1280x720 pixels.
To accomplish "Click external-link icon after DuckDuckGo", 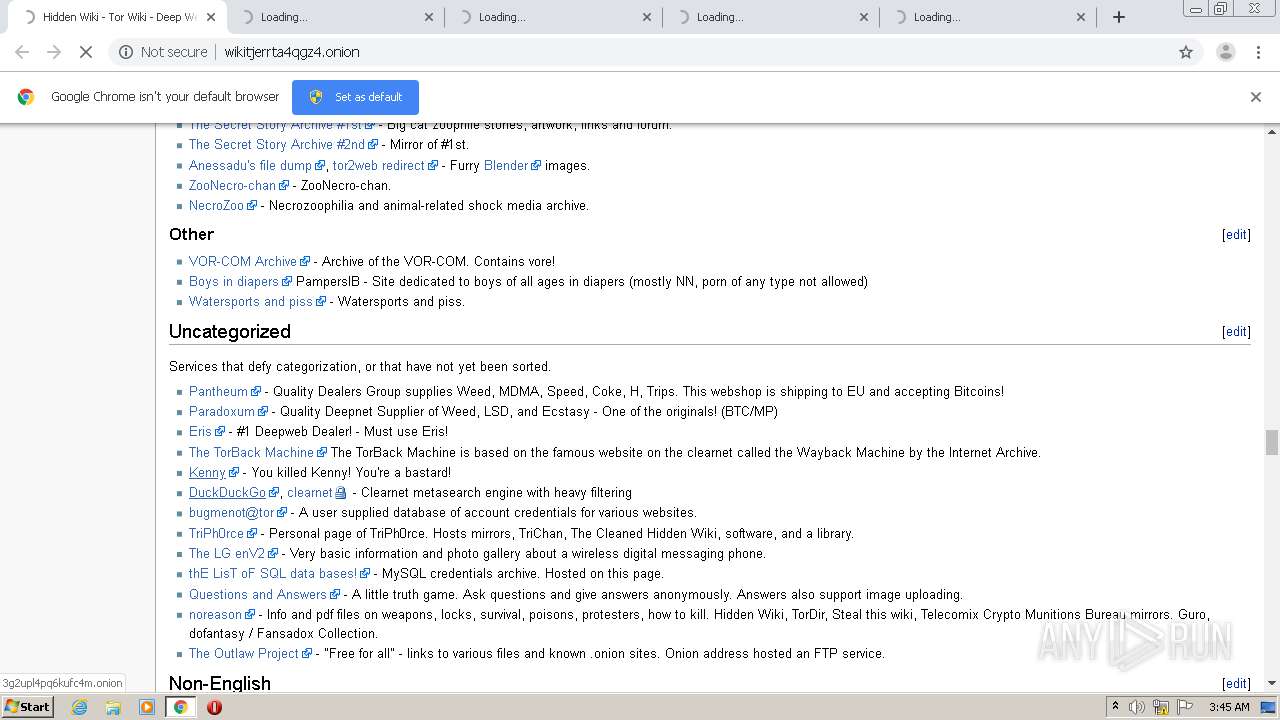I will point(273,493).
